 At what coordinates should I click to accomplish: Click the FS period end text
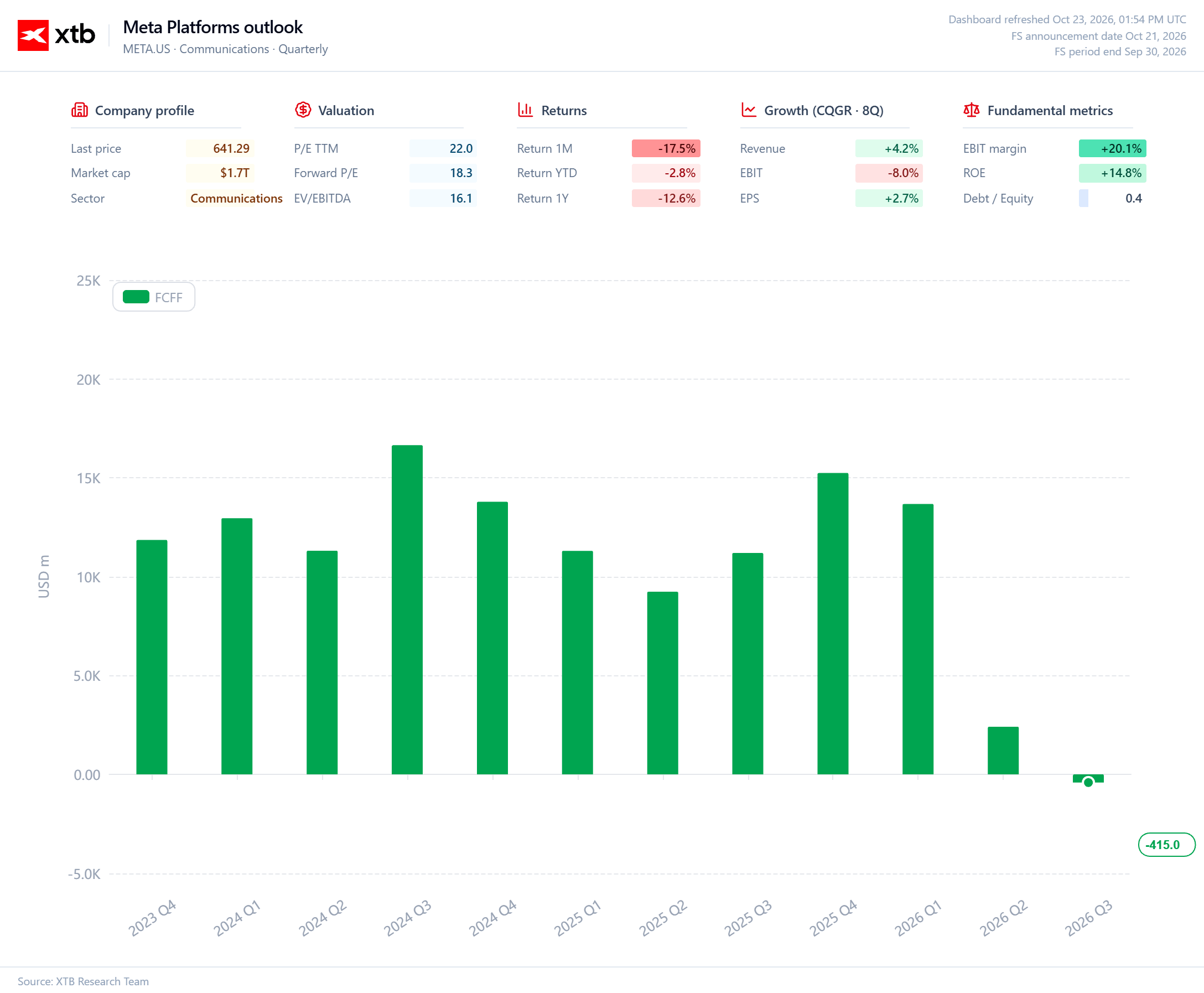[1120, 51]
